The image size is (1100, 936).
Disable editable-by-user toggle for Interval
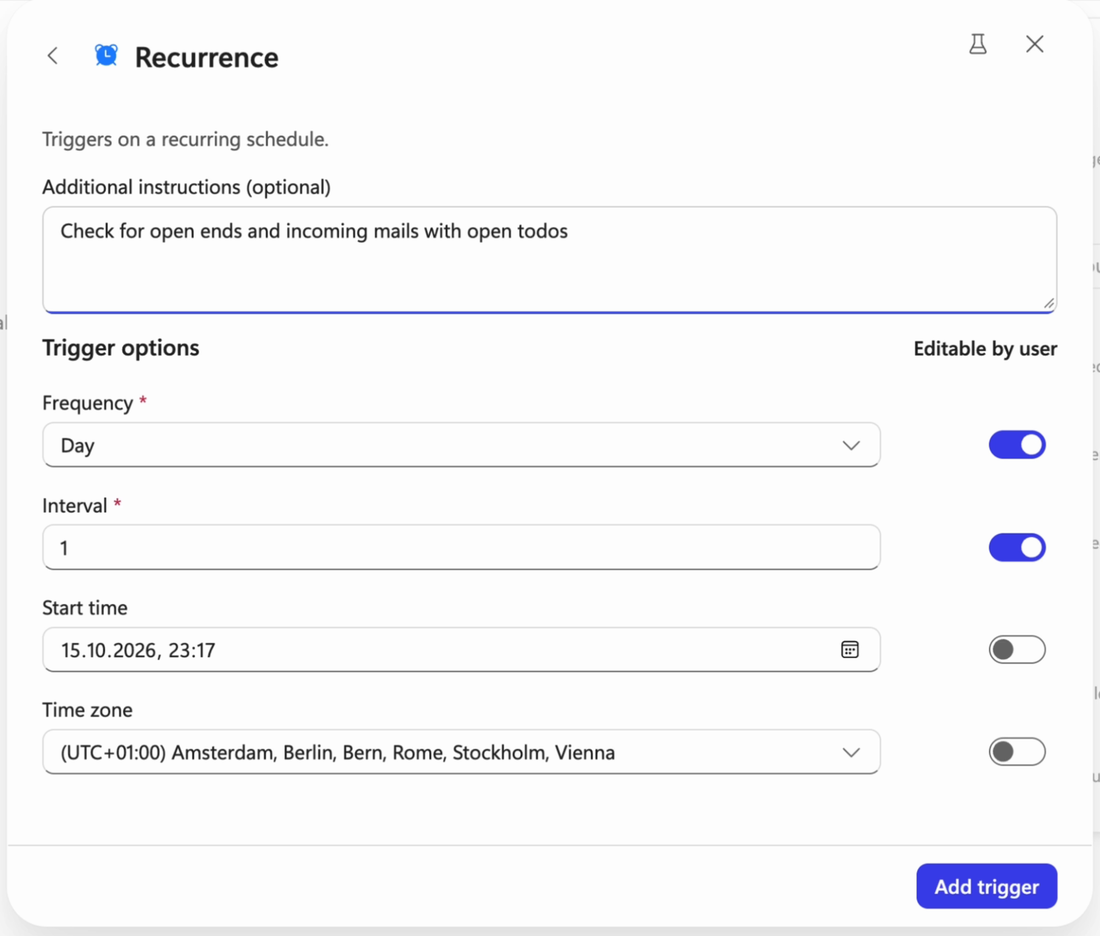coord(1017,547)
